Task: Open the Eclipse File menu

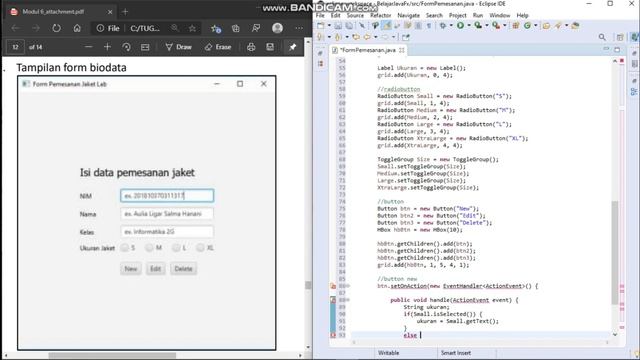Action: click(x=320, y=15)
